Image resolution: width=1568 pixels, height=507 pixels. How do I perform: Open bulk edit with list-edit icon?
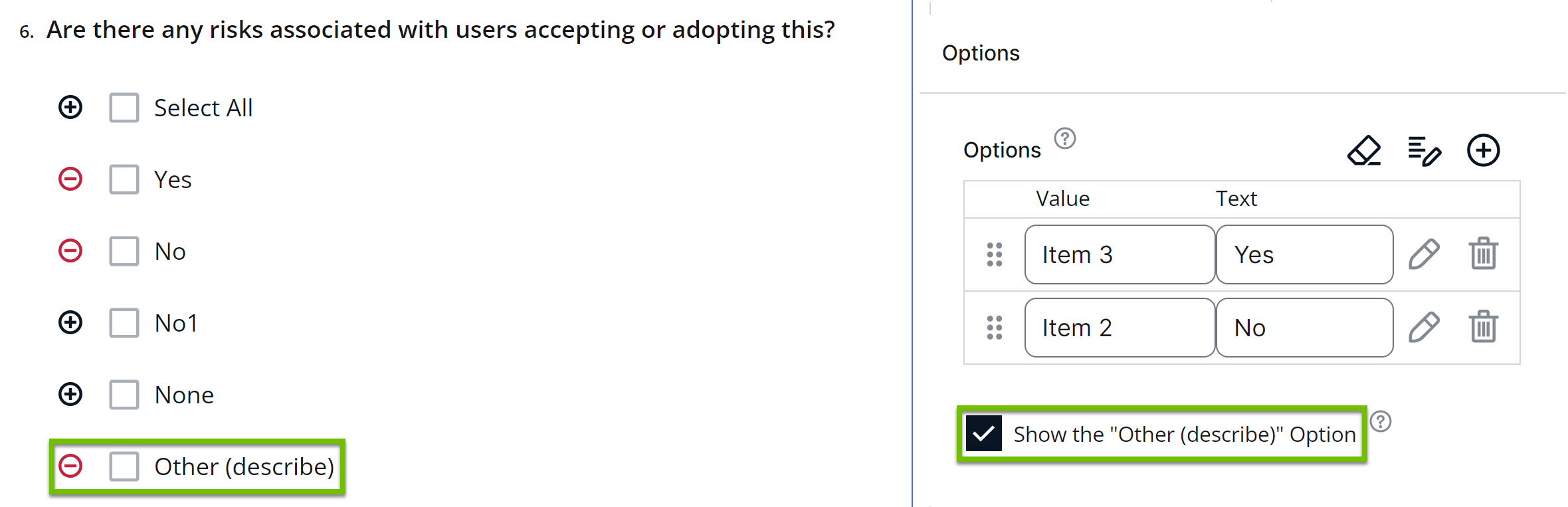click(x=1423, y=151)
